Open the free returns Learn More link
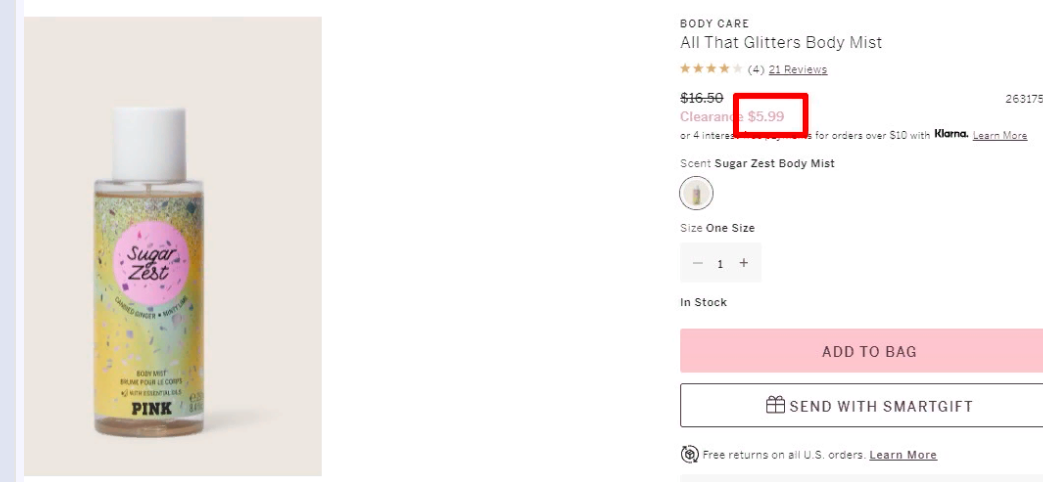This screenshot has height=482, width=1043. (903, 455)
